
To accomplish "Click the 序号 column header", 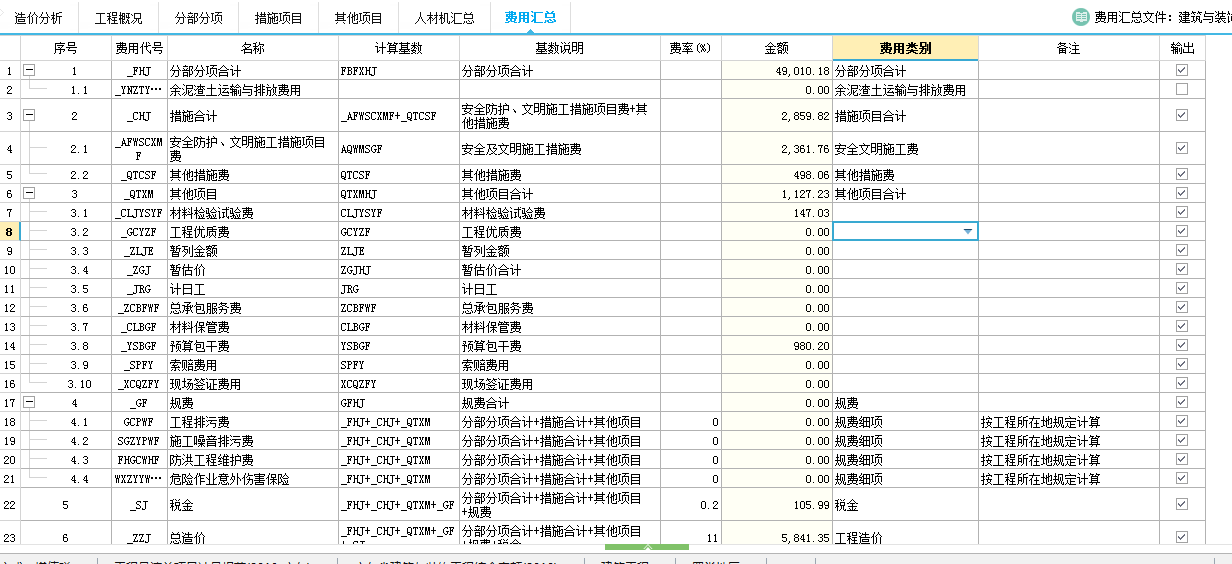I will click(x=66, y=48).
